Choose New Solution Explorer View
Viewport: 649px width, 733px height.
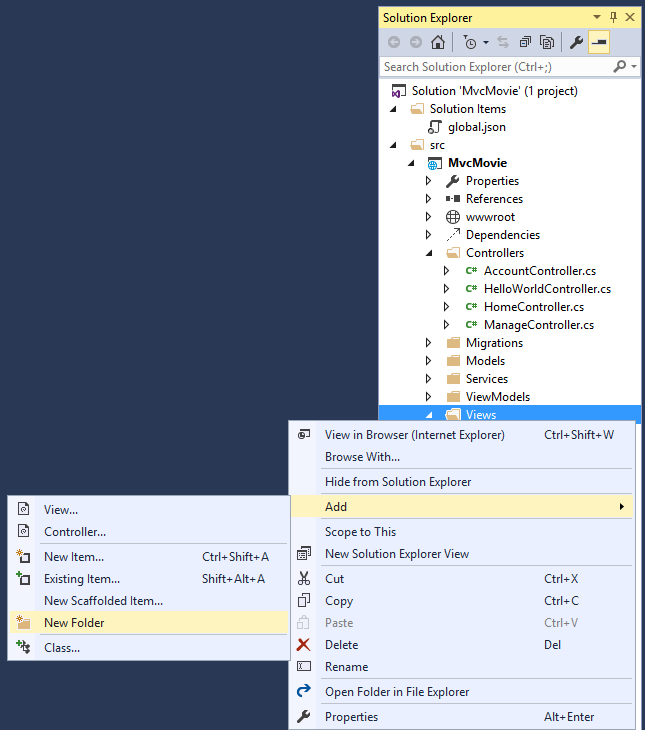point(463,556)
